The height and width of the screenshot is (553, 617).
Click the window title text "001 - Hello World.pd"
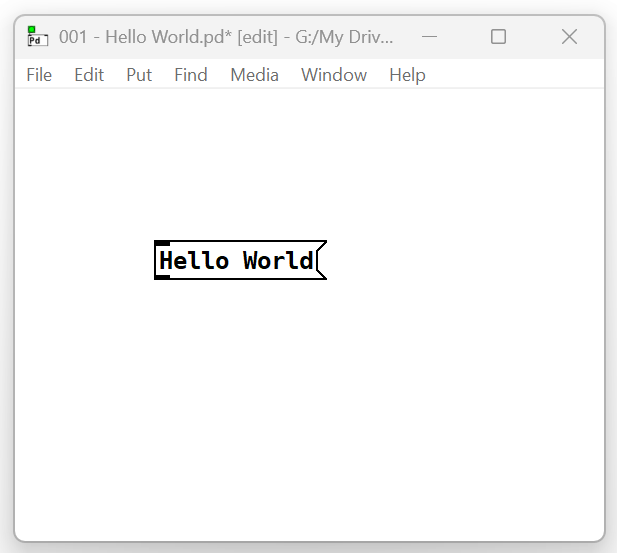click(x=145, y=37)
